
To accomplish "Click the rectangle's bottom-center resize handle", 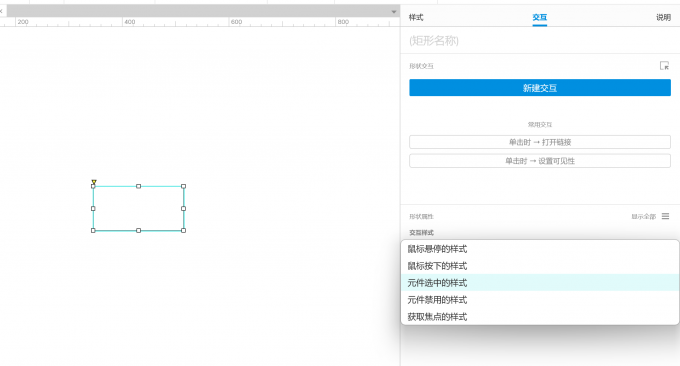I will click(138, 230).
